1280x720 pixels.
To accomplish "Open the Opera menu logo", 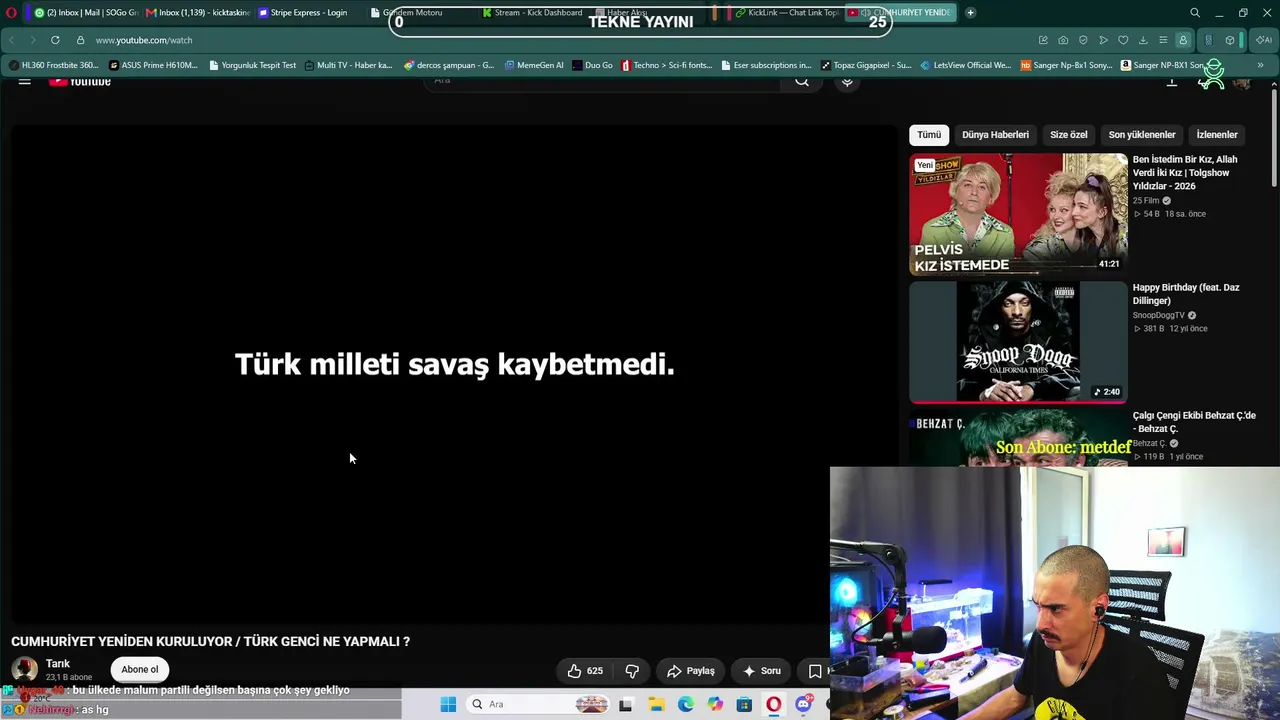I will (x=11, y=13).
